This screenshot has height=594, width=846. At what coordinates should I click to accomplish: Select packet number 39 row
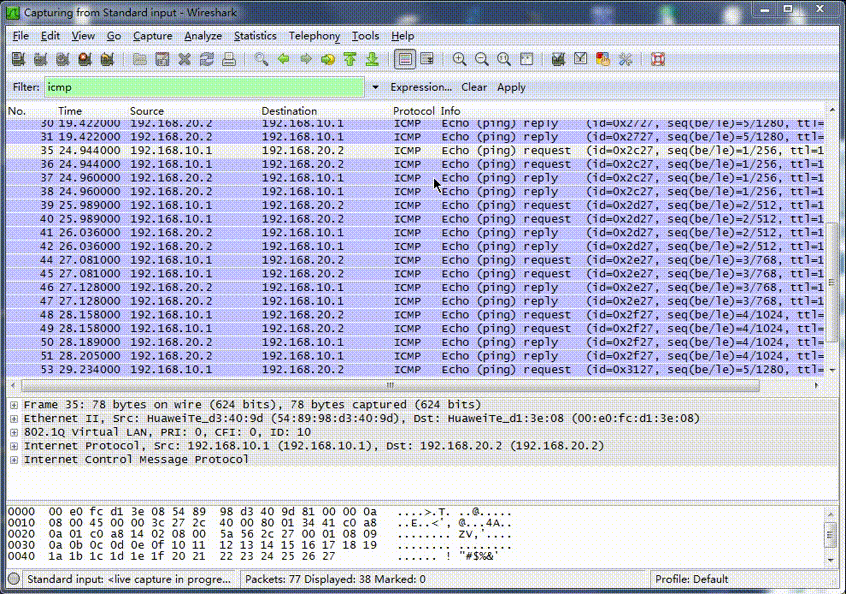[414, 206]
